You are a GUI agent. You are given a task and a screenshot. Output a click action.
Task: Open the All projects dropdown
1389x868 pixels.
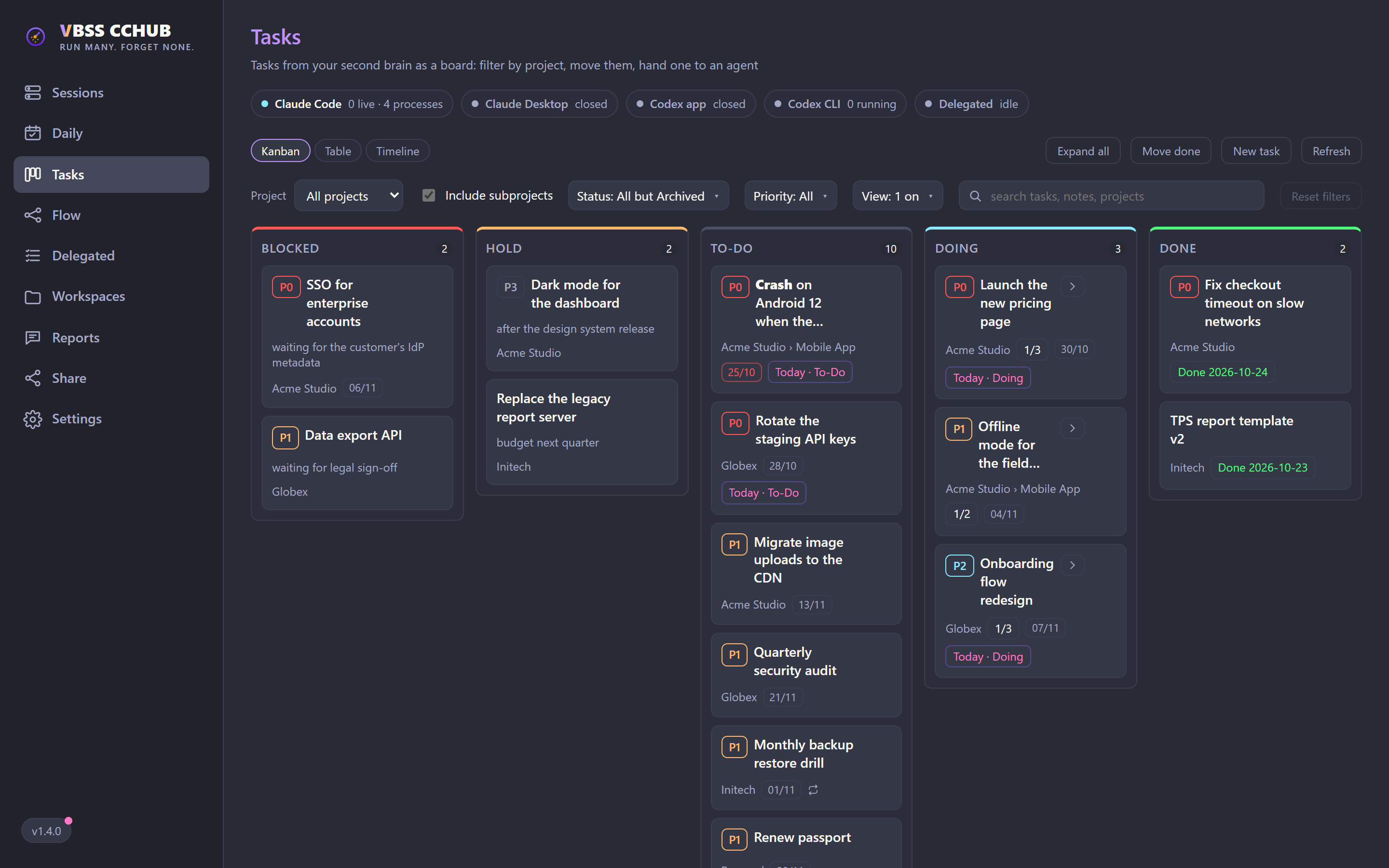coord(349,196)
